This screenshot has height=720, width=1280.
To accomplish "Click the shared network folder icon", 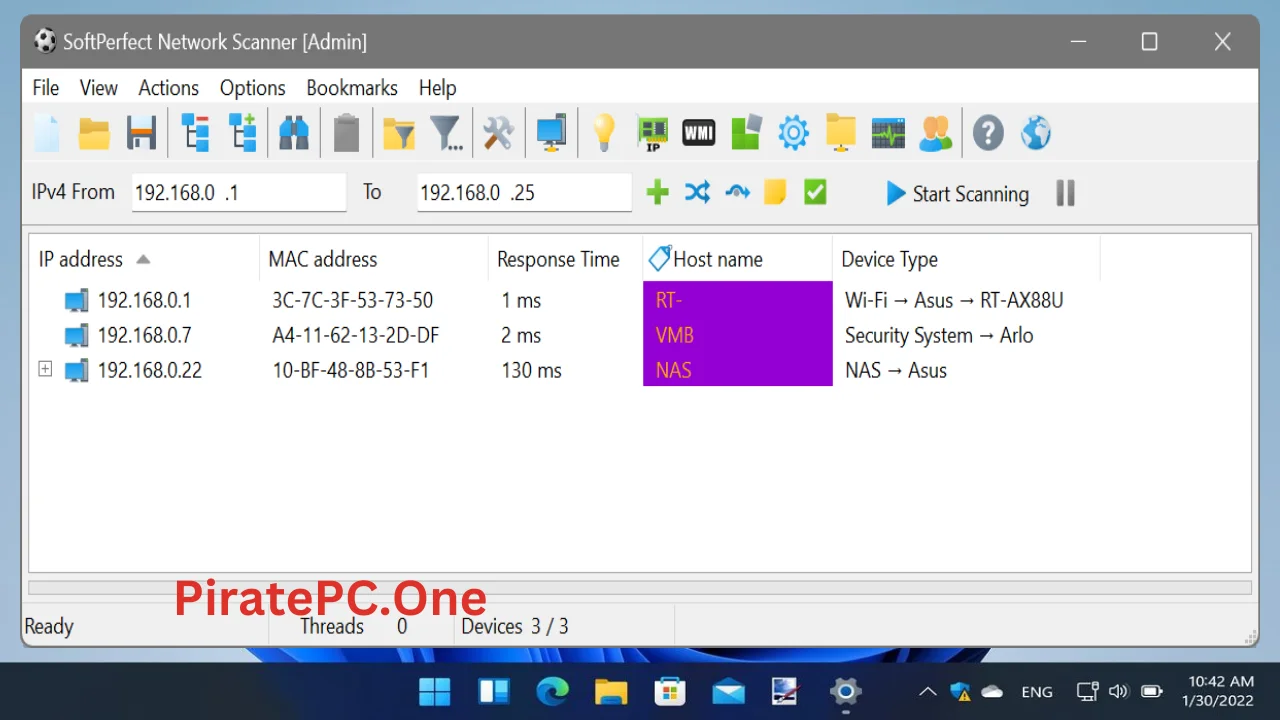I will tap(841, 133).
